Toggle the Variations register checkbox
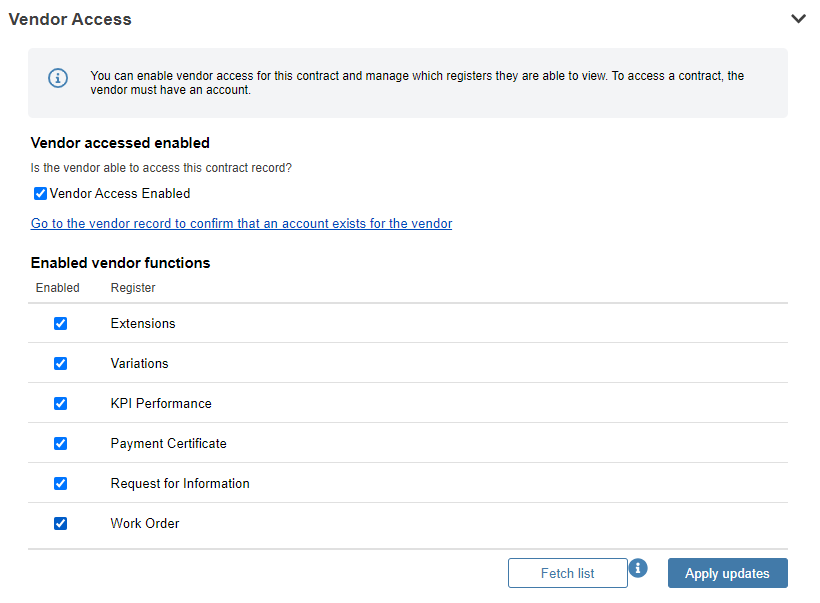 61,363
